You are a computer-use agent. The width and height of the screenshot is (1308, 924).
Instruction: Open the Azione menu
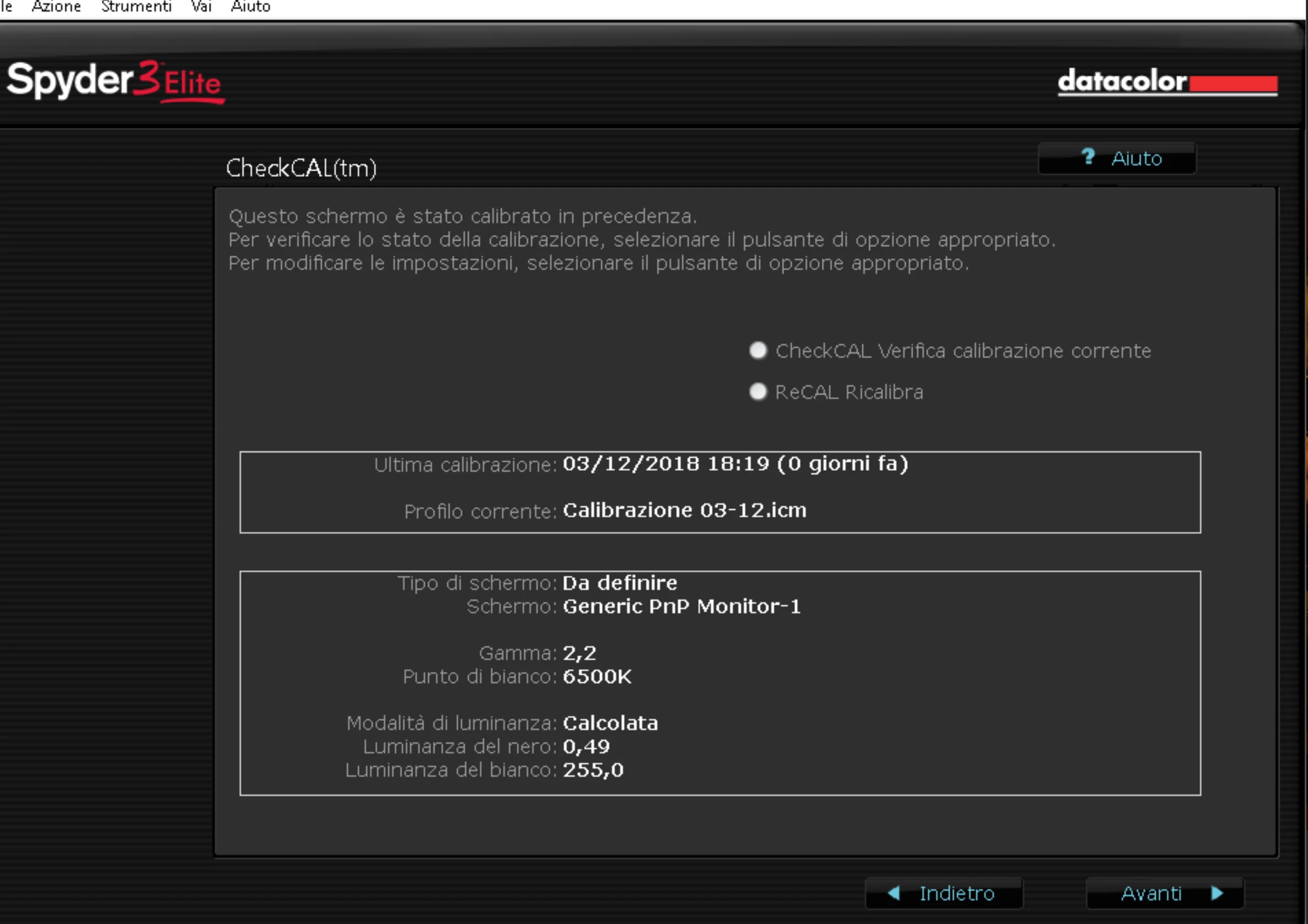coord(56,7)
